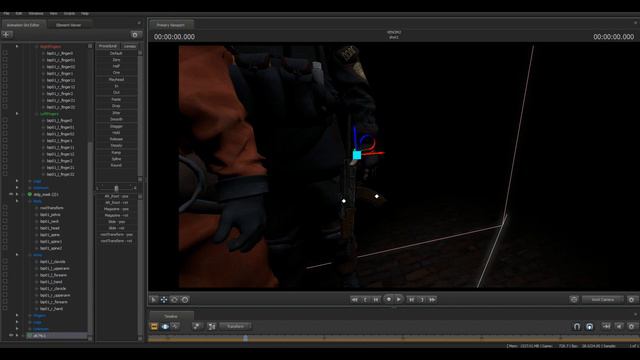The image size is (640, 360).
Task: Tick the checkbox beside bip01_r_finger0
Action: pyautogui.click(x=5, y=53)
